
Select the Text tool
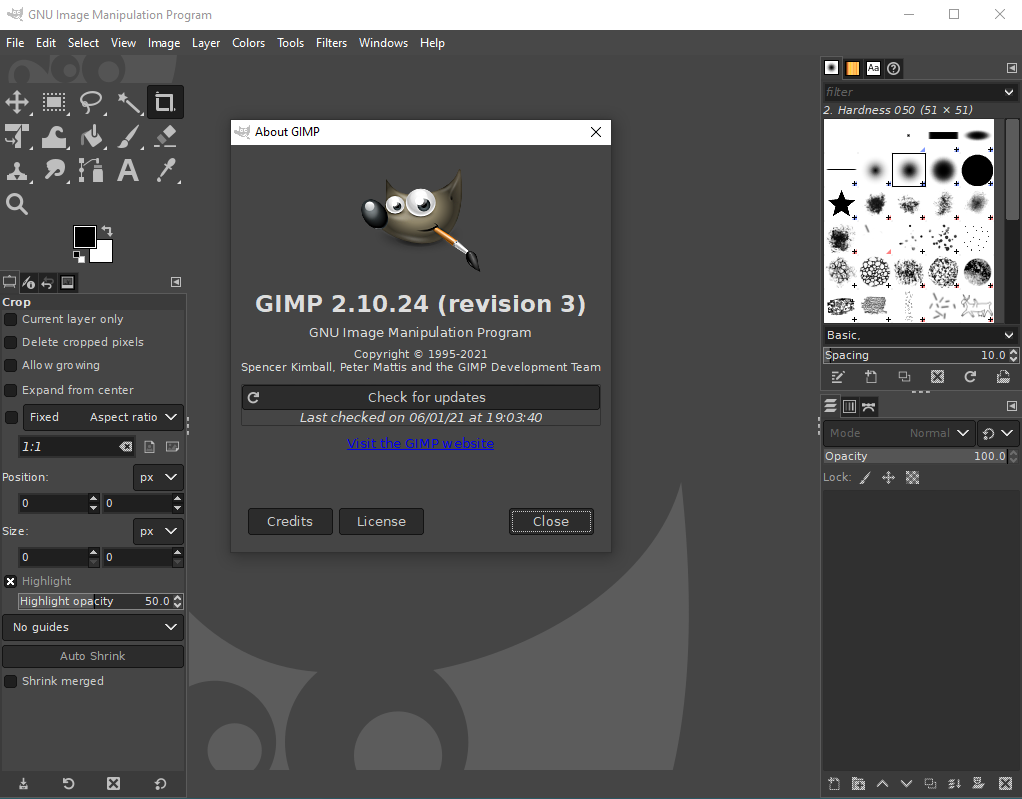click(128, 171)
